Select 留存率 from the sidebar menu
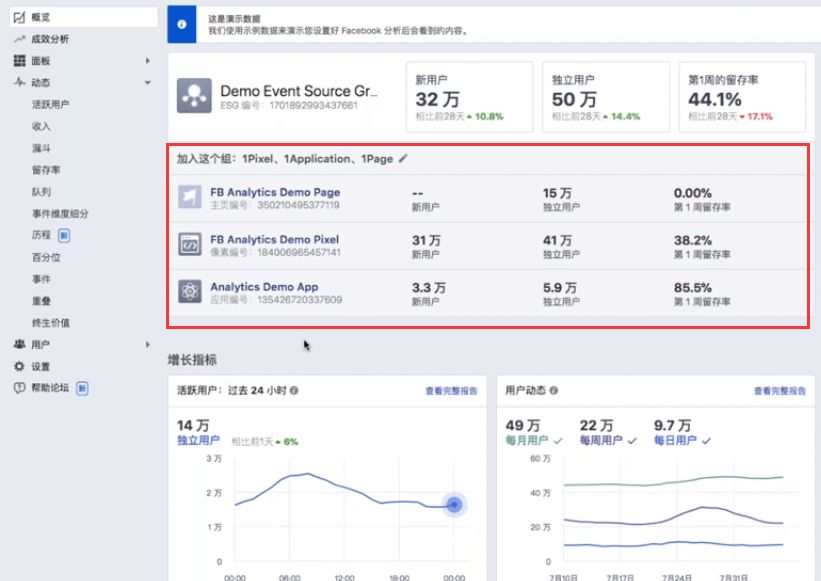This screenshot has height=581, width=821. point(46,170)
